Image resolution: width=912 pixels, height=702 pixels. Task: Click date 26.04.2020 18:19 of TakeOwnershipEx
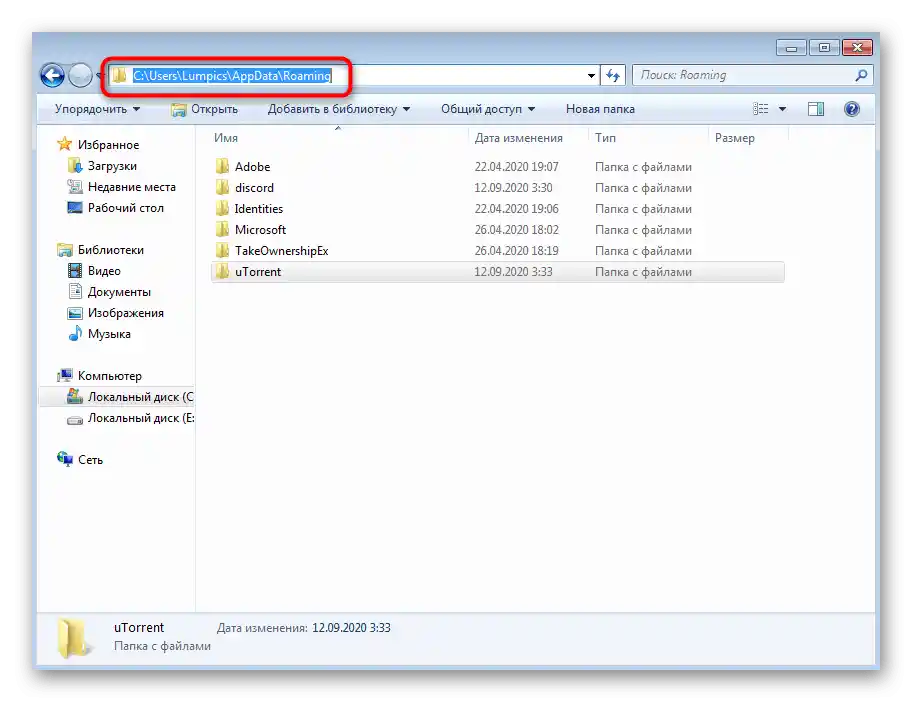516,251
